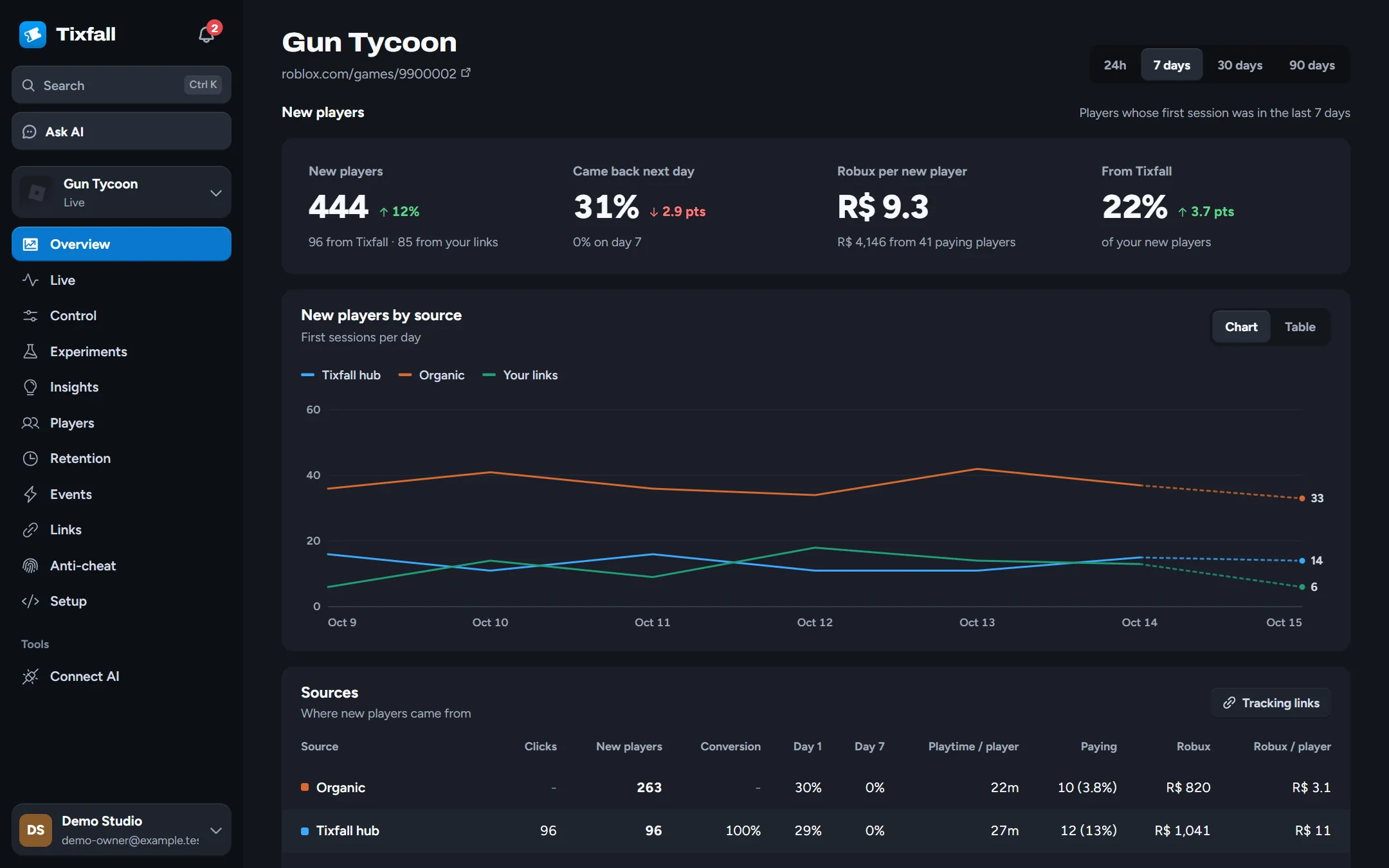This screenshot has height=868, width=1389.
Task: Click the Setup code brackets icon
Action: (30, 601)
